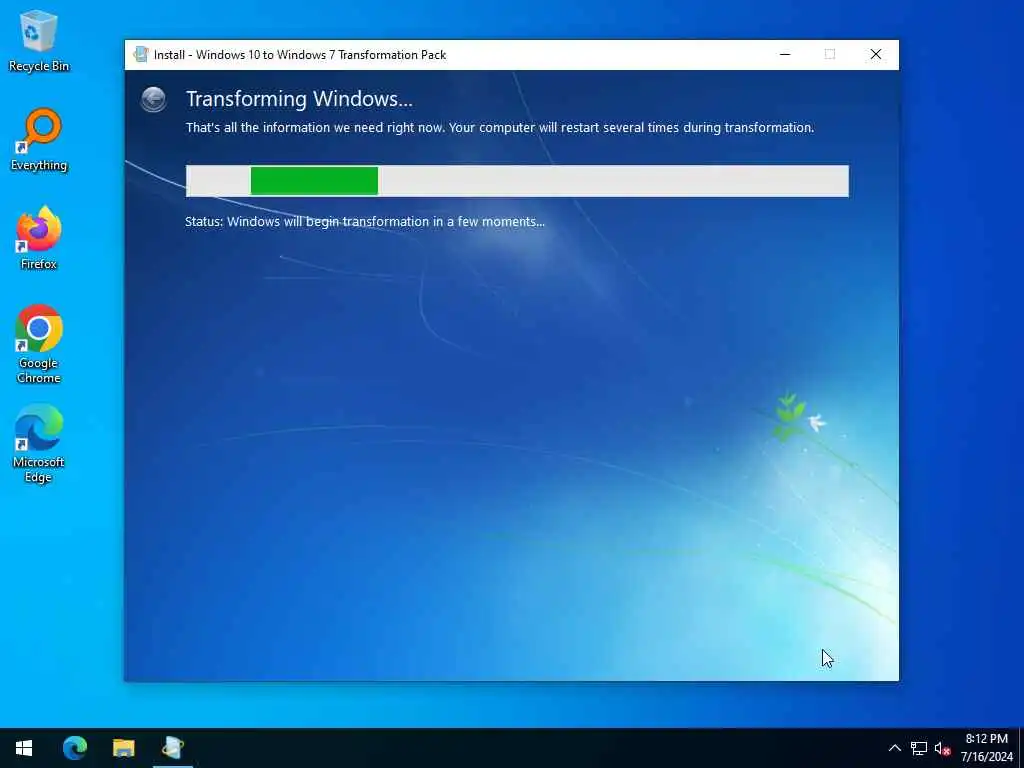Click the installer icon in the title bar
1024x768 pixels.
pyautogui.click(x=140, y=54)
